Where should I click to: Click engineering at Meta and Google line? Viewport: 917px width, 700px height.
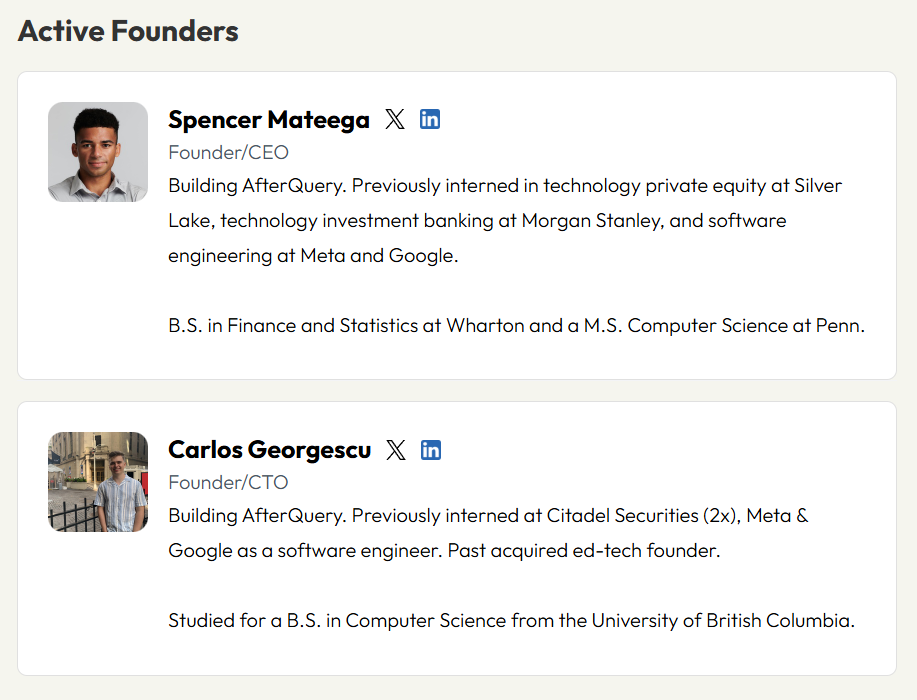tap(313, 256)
